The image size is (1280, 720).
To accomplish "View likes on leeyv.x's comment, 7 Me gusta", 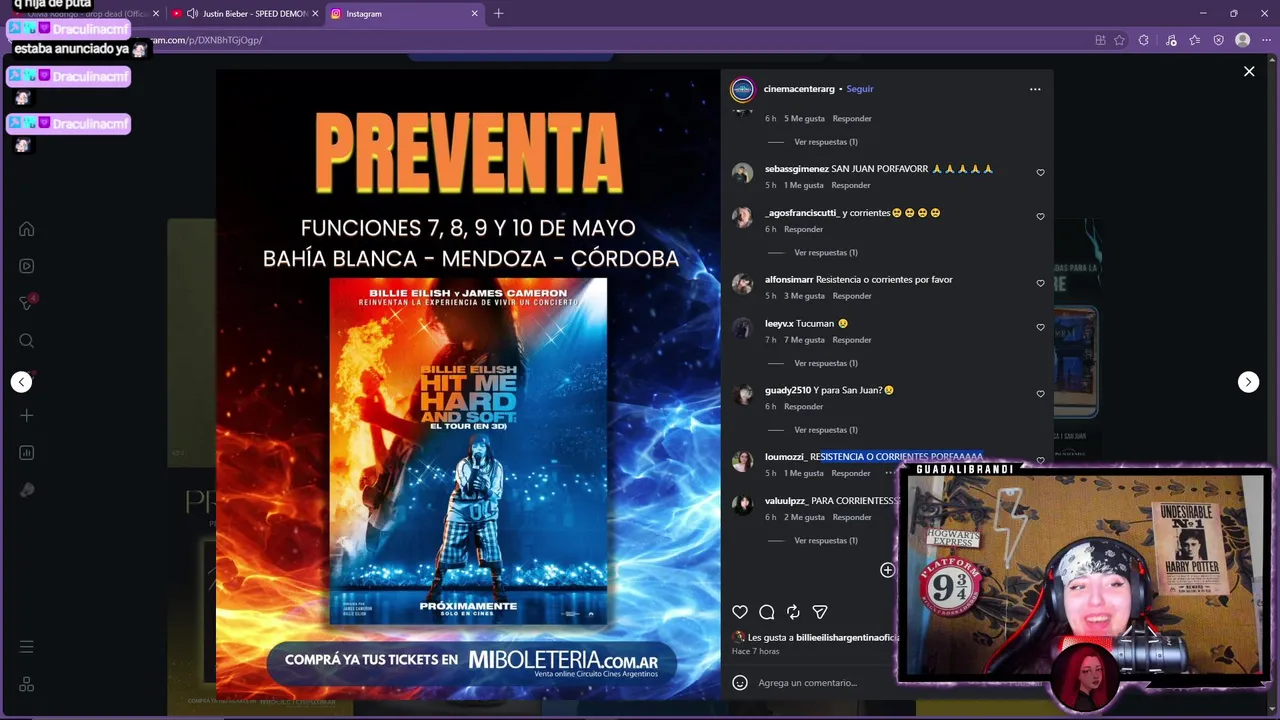I will tap(804, 340).
